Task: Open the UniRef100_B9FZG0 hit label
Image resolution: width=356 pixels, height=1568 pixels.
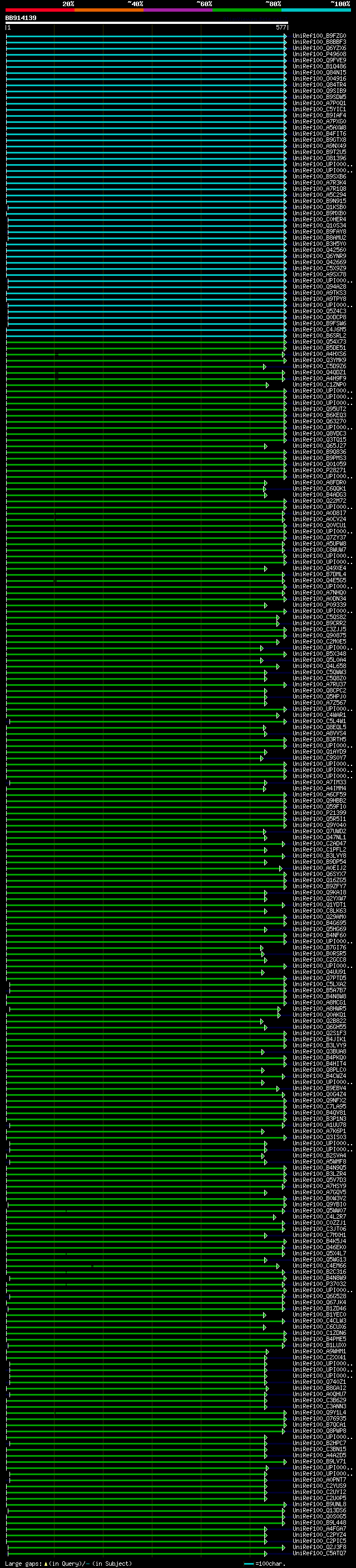Action: [x=319, y=36]
